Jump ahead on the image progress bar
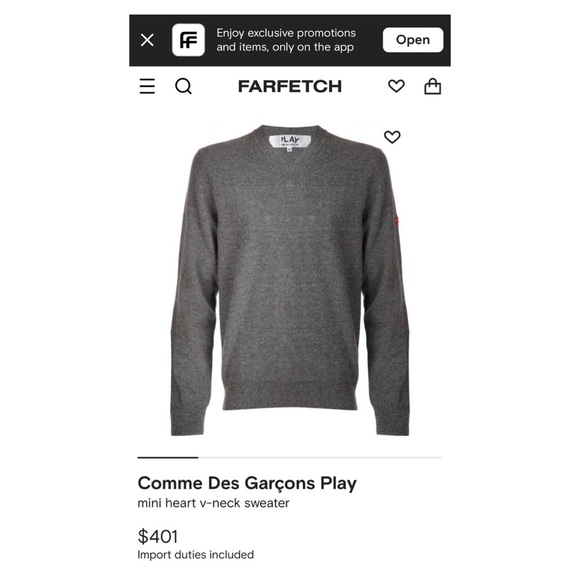The image size is (580, 580). 320,458
